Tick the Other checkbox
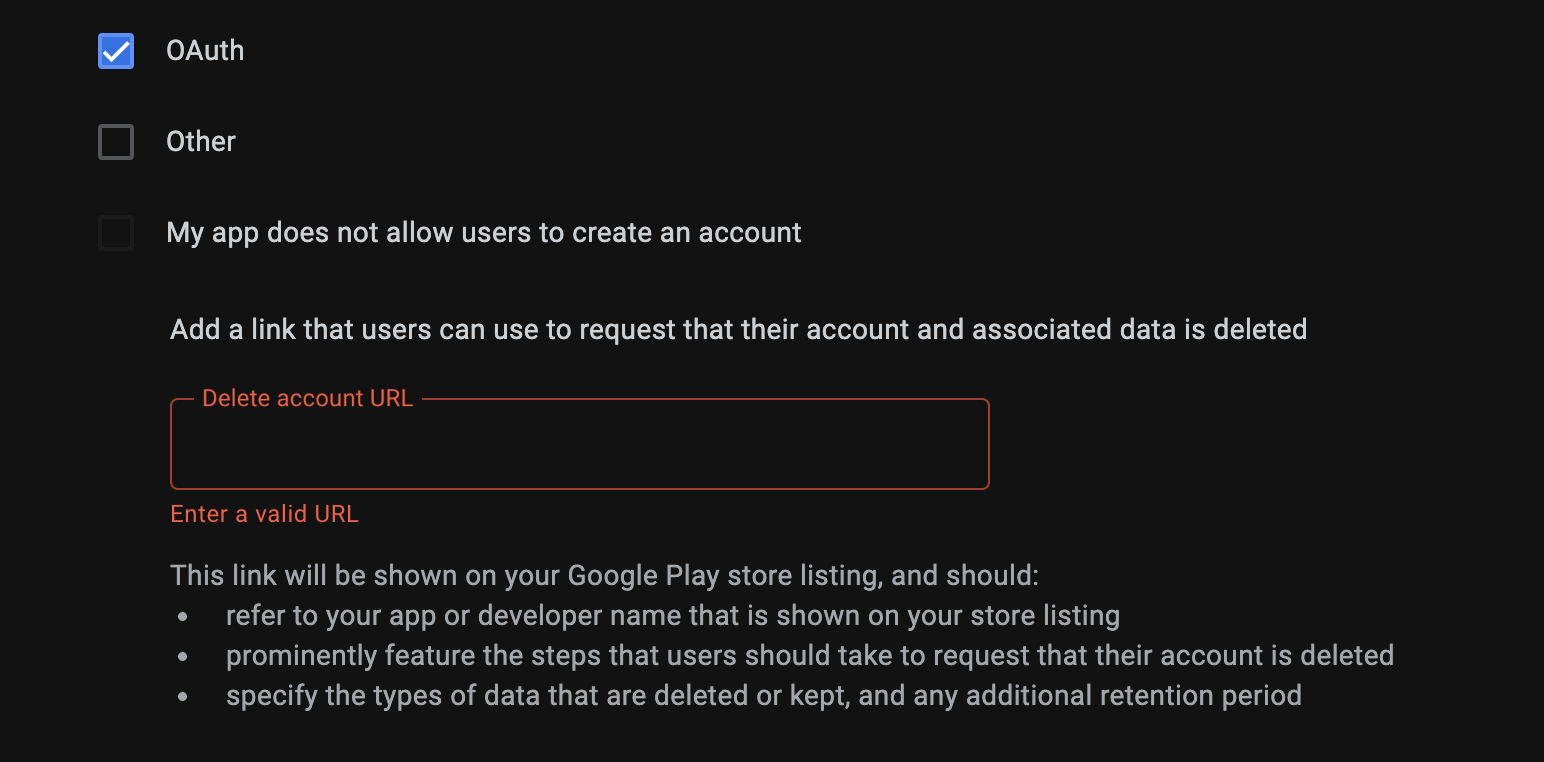This screenshot has width=1544, height=762. (x=116, y=142)
